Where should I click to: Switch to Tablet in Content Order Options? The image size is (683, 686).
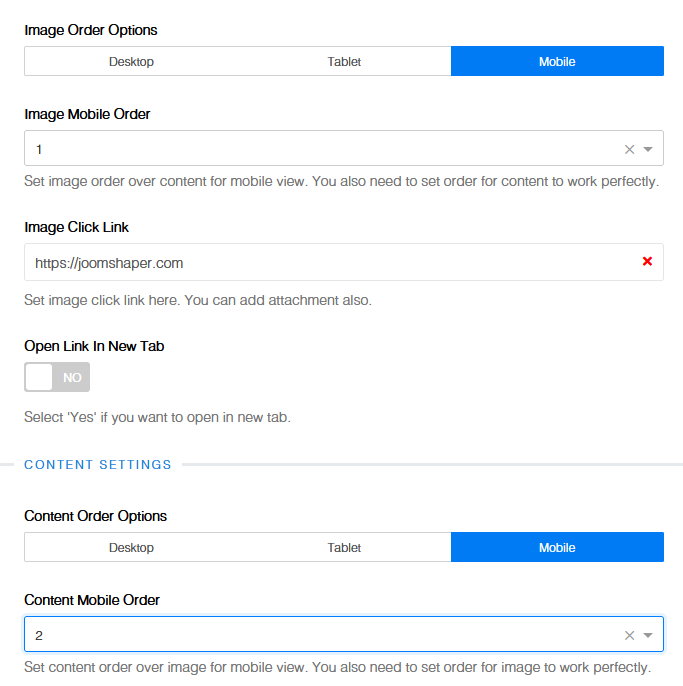(x=344, y=547)
